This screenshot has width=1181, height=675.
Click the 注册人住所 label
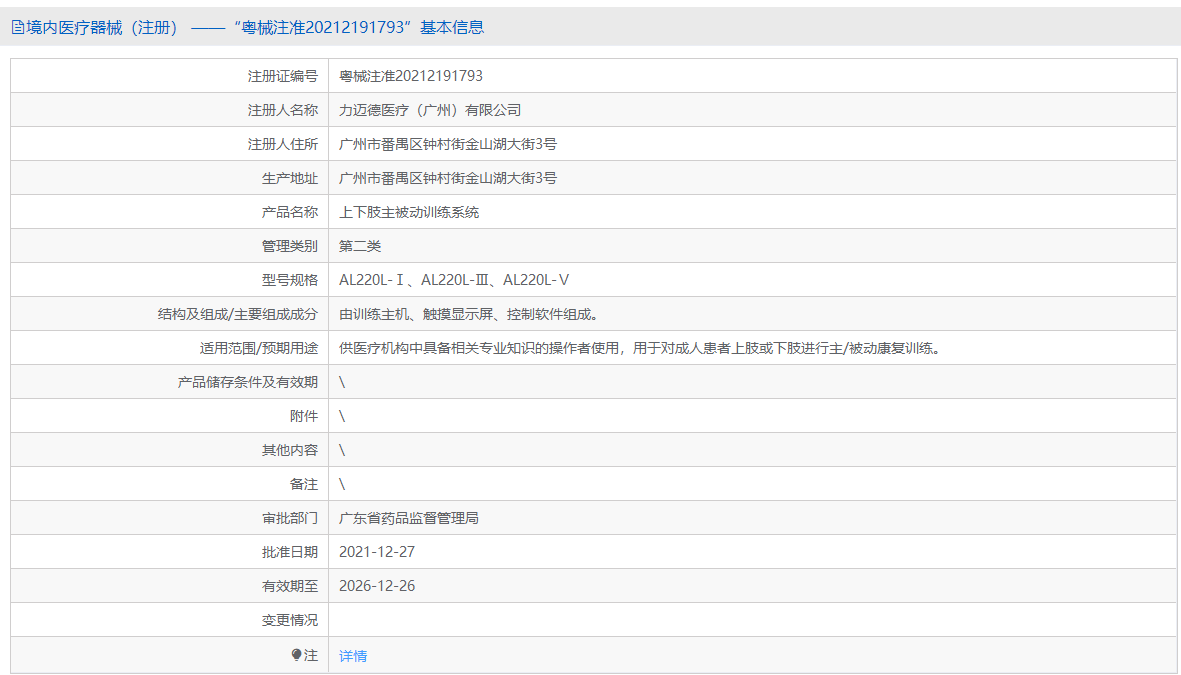282,144
